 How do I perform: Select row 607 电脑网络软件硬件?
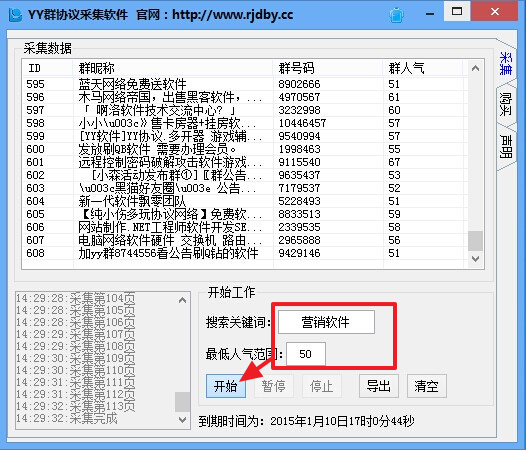coord(245,240)
